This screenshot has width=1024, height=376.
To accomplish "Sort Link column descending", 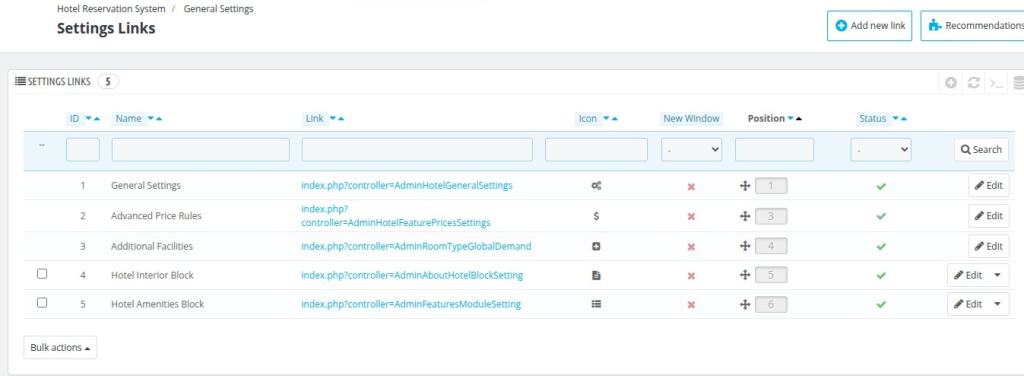I will point(332,119).
